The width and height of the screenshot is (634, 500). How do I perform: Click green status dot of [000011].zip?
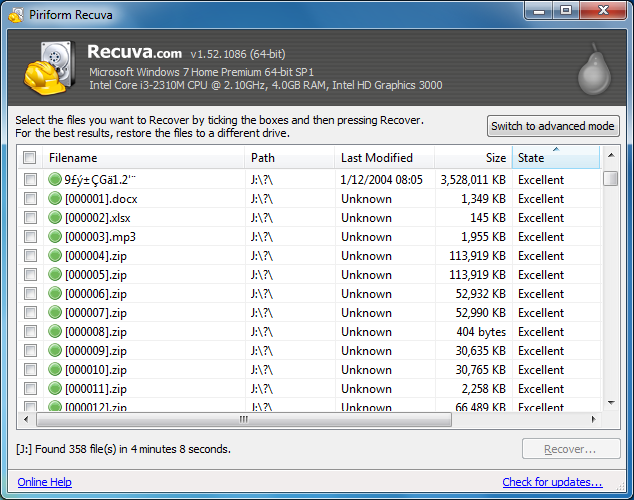pyautogui.click(x=55, y=388)
